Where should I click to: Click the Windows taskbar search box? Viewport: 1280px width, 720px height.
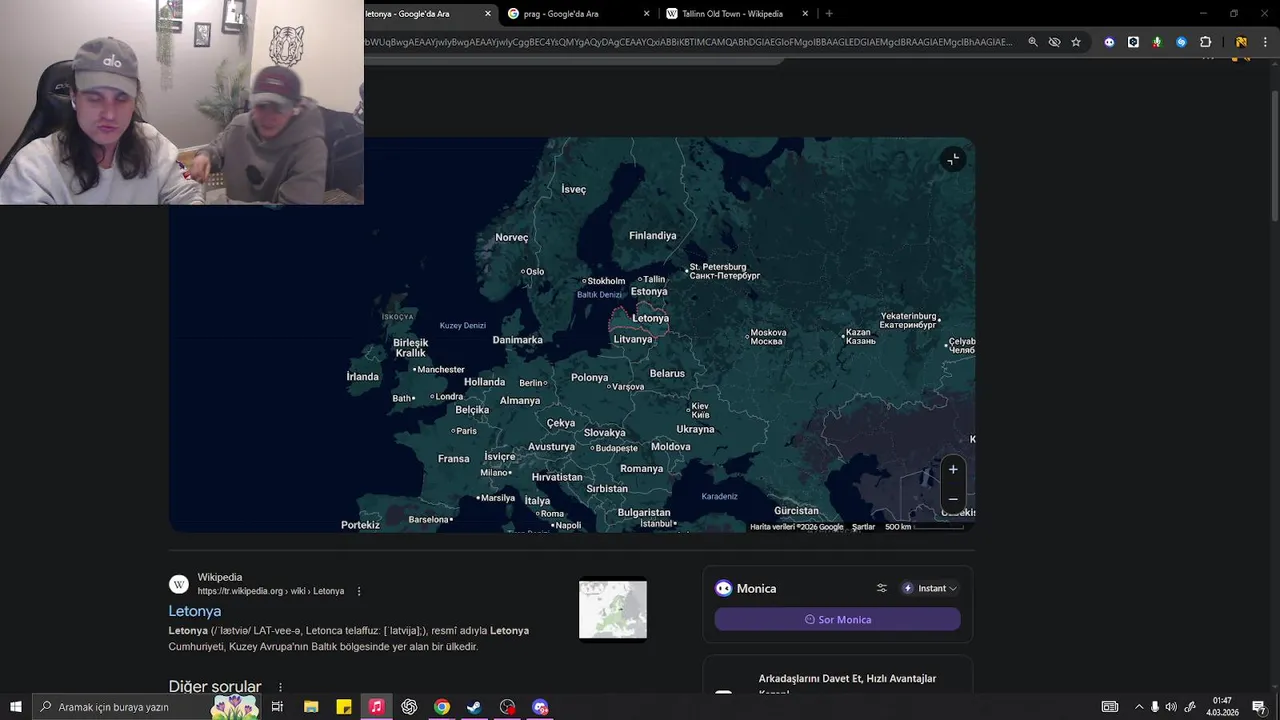click(146, 707)
